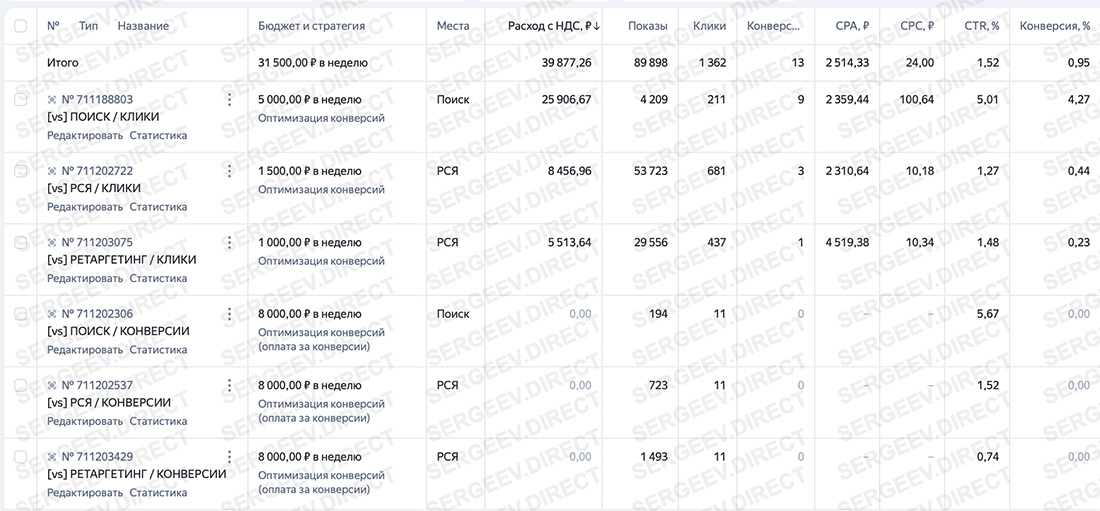The width and height of the screenshot is (1100, 511).
Task: Open campaign [vs] РСЯ / КОНВЕРСИИ
Action: pyautogui.click(x=109, y=403)
